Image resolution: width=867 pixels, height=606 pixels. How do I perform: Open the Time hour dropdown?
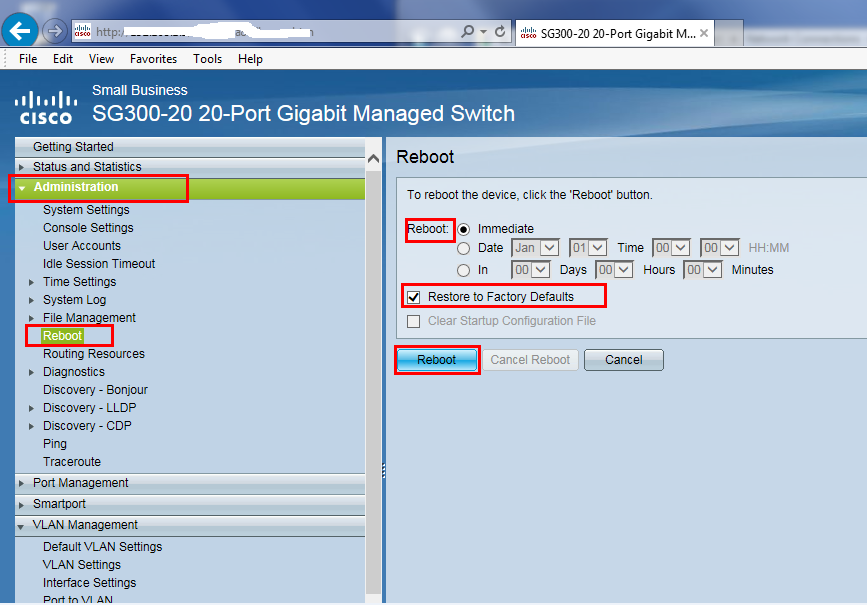[671, 248]
